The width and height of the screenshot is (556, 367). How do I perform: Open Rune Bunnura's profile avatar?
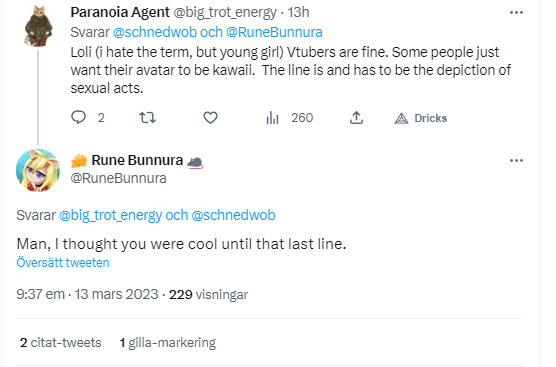click(x=38, y=170)
